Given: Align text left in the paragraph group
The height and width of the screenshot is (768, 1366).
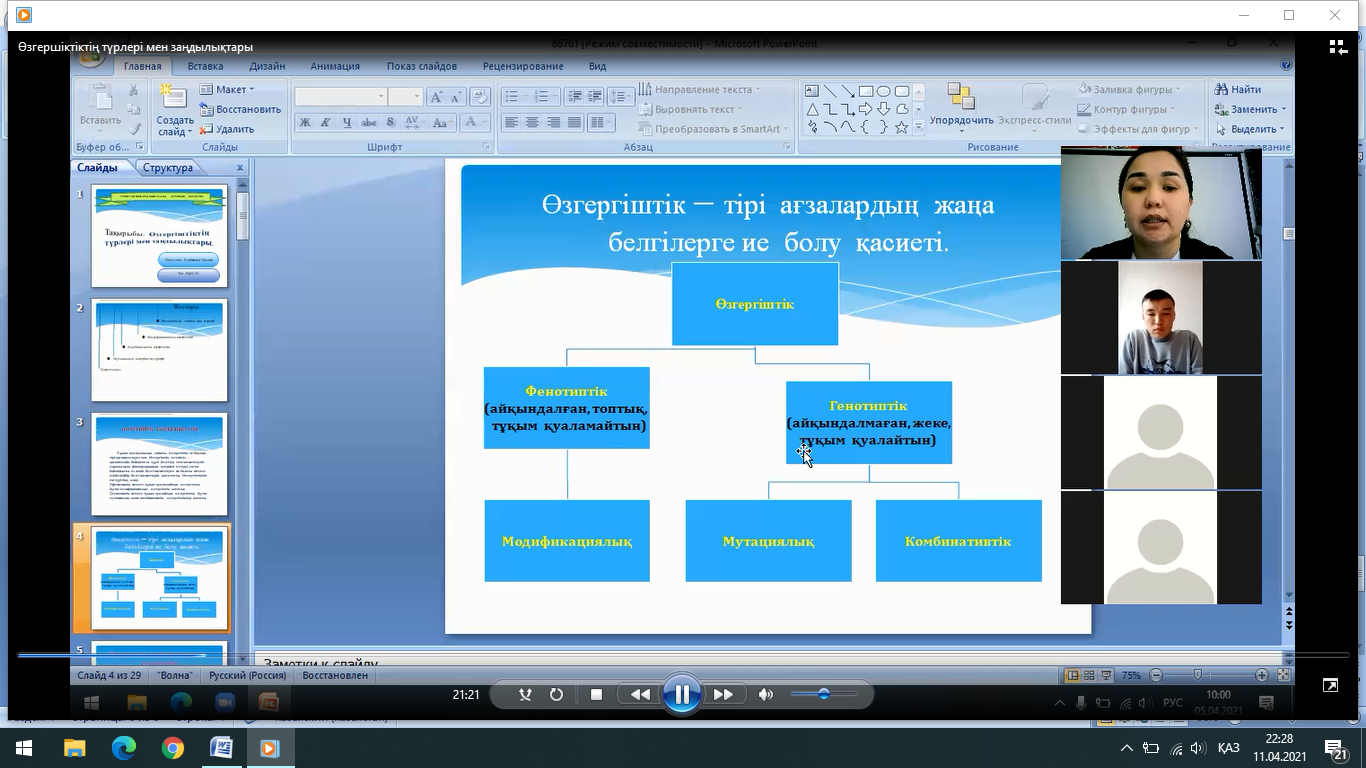Looking at the screenshot, I should 511,123.
